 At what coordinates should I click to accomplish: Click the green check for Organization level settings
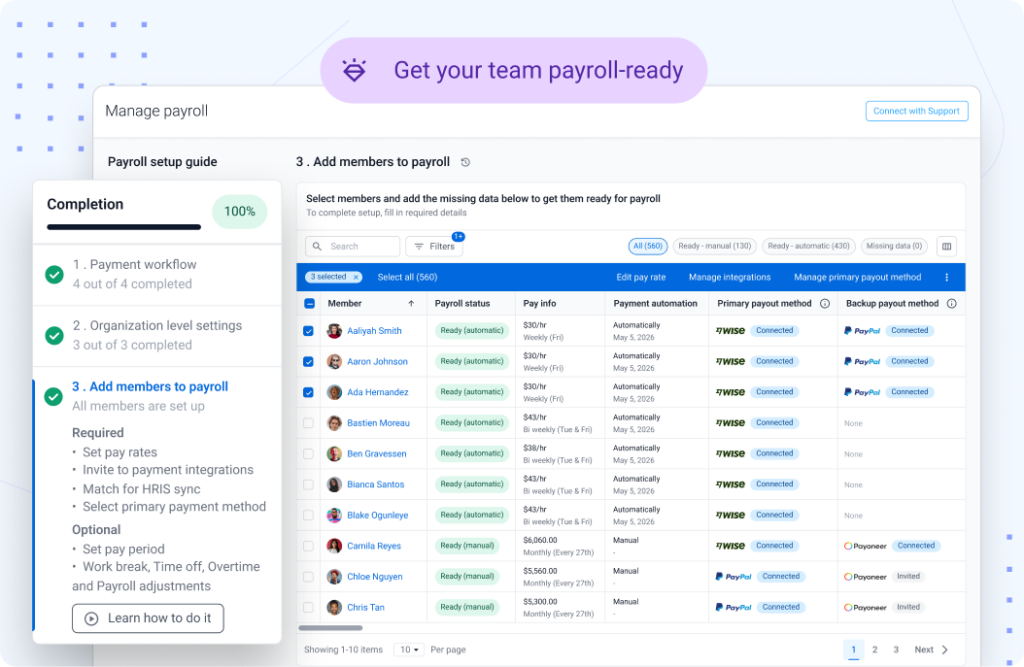(54, 336)
